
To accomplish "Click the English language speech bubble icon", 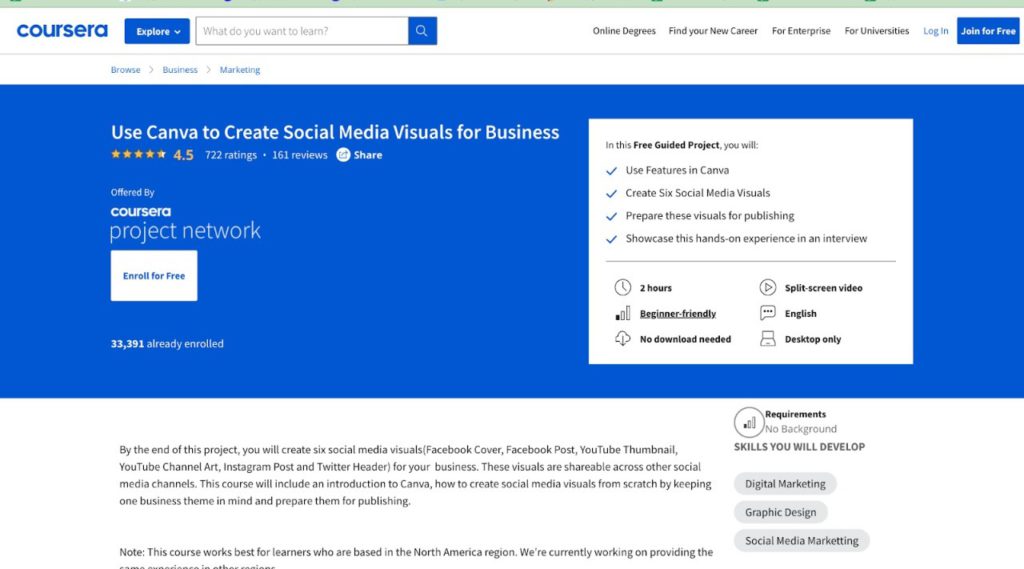I will click(x=767, y=313).
